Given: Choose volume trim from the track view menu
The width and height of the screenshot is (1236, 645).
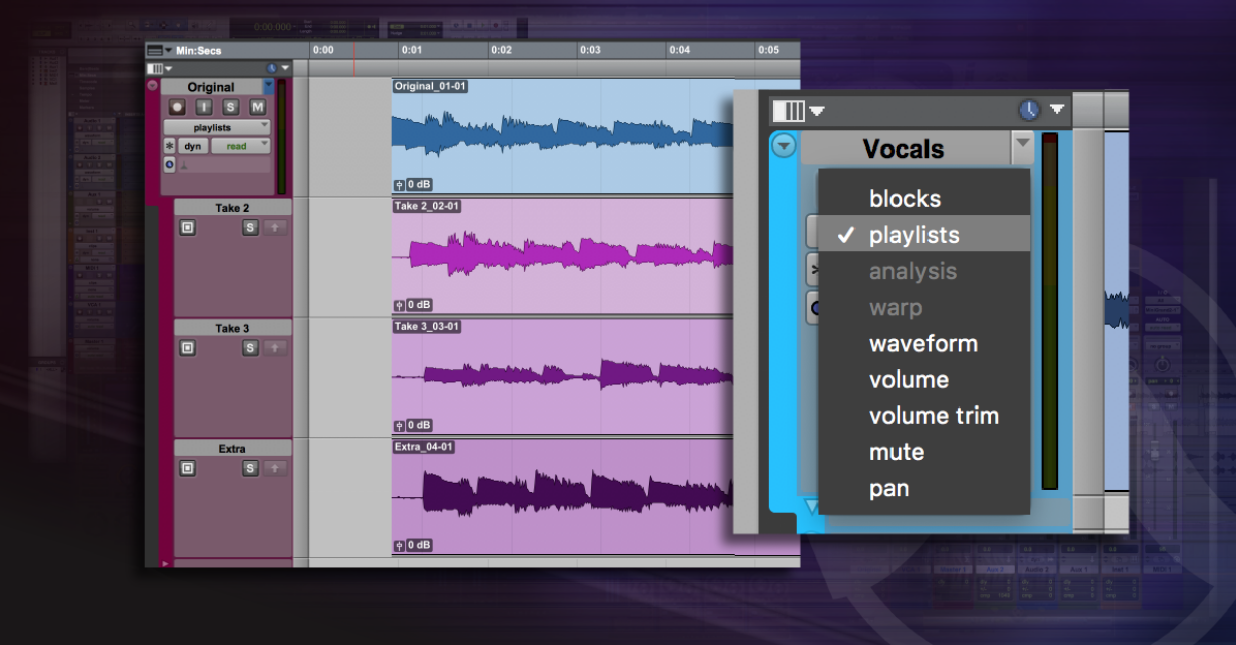Looking at the screenshot, I should (923, 415).
